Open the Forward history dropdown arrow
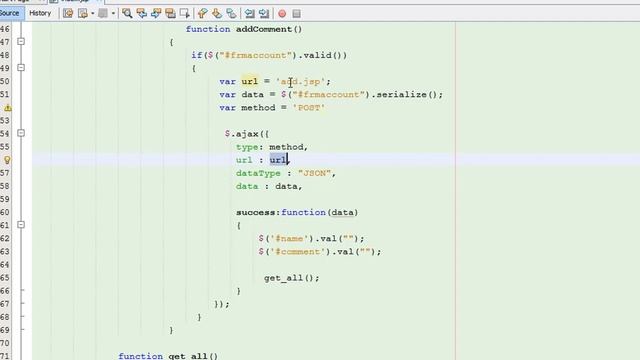The width and height of the screenshot is (640, 360). coord(113,13)
